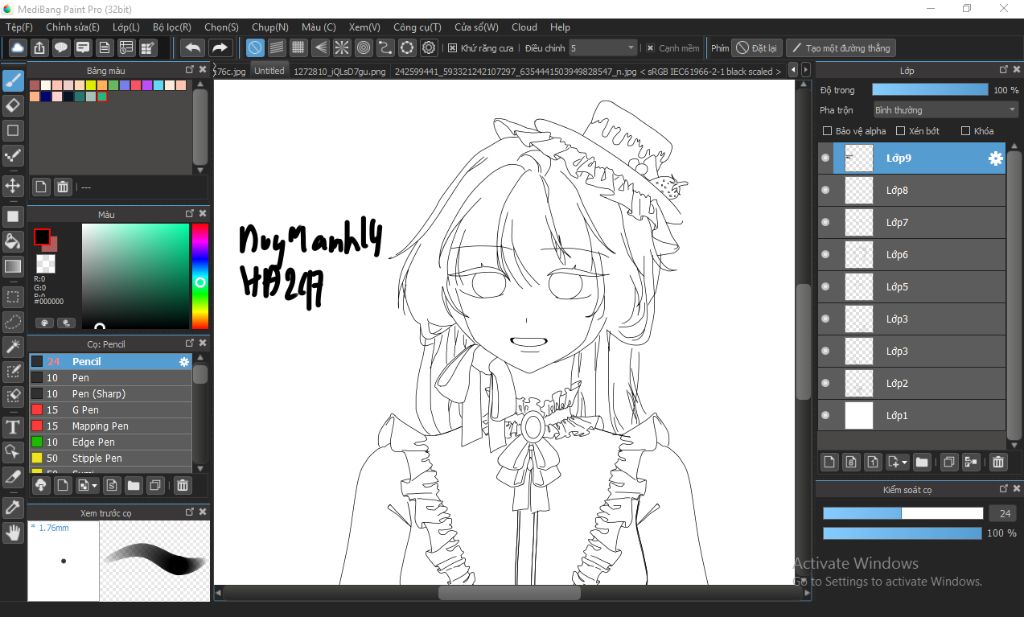Duplicate layer icon in Lớp panel
Image resolution: width=1024 pixels, height=617 pixels.
tap(949, 462)
